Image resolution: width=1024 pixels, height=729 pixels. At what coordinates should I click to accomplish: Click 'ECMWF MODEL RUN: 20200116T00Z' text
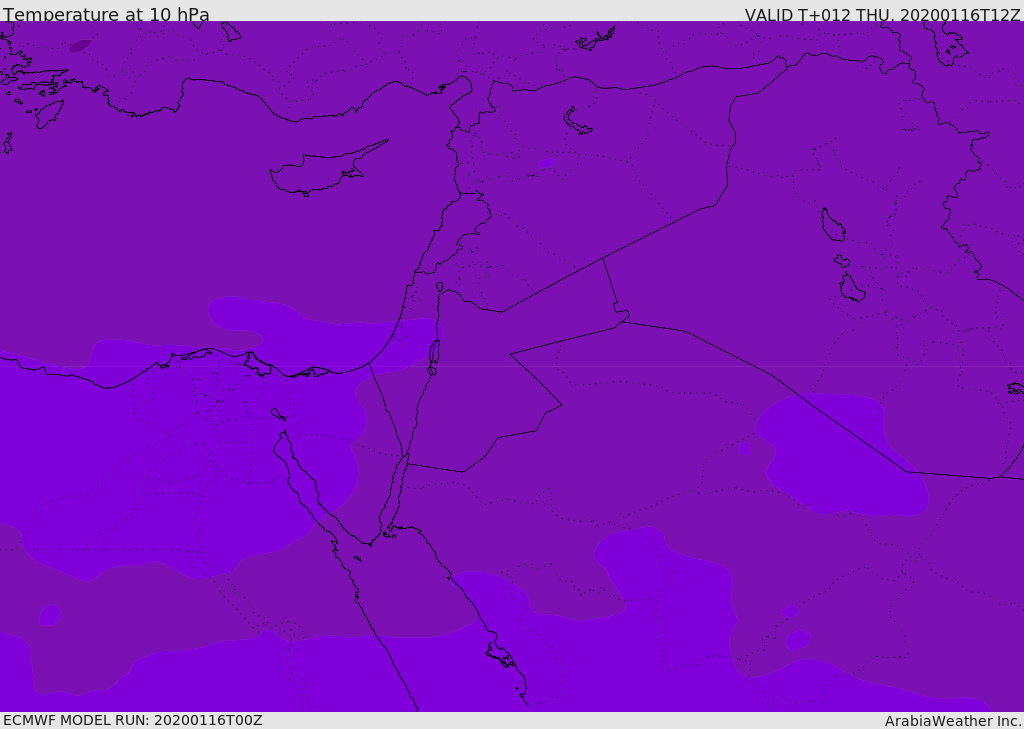[133, 720]
